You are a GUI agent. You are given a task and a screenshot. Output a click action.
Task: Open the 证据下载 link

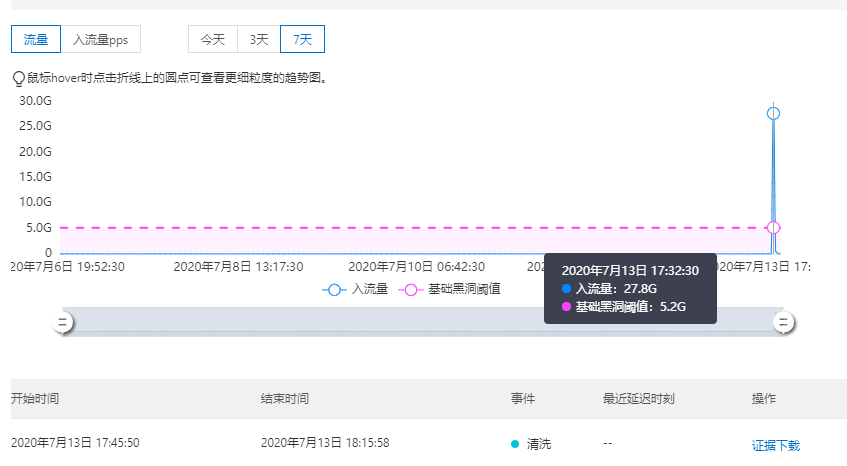pos(776,445)
